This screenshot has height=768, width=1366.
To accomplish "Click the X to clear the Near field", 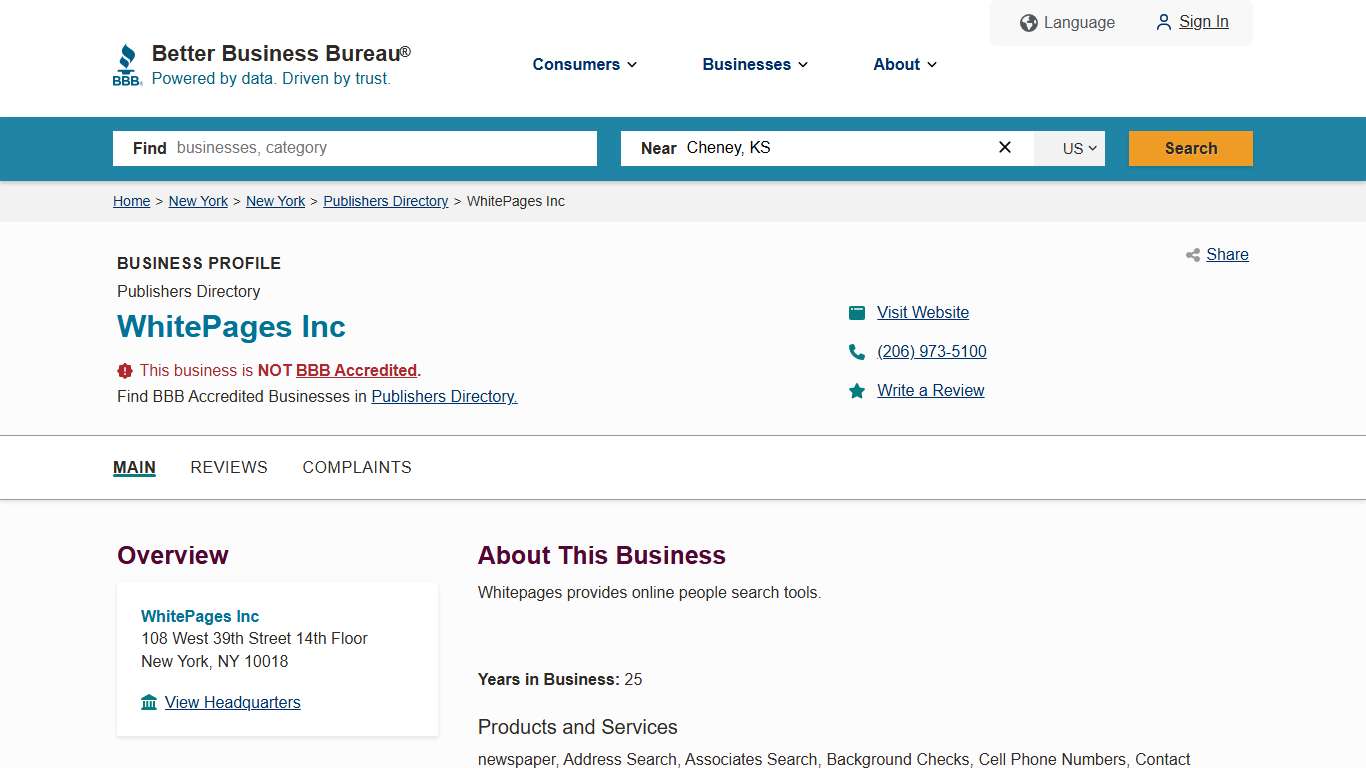I will [1004, 147].
